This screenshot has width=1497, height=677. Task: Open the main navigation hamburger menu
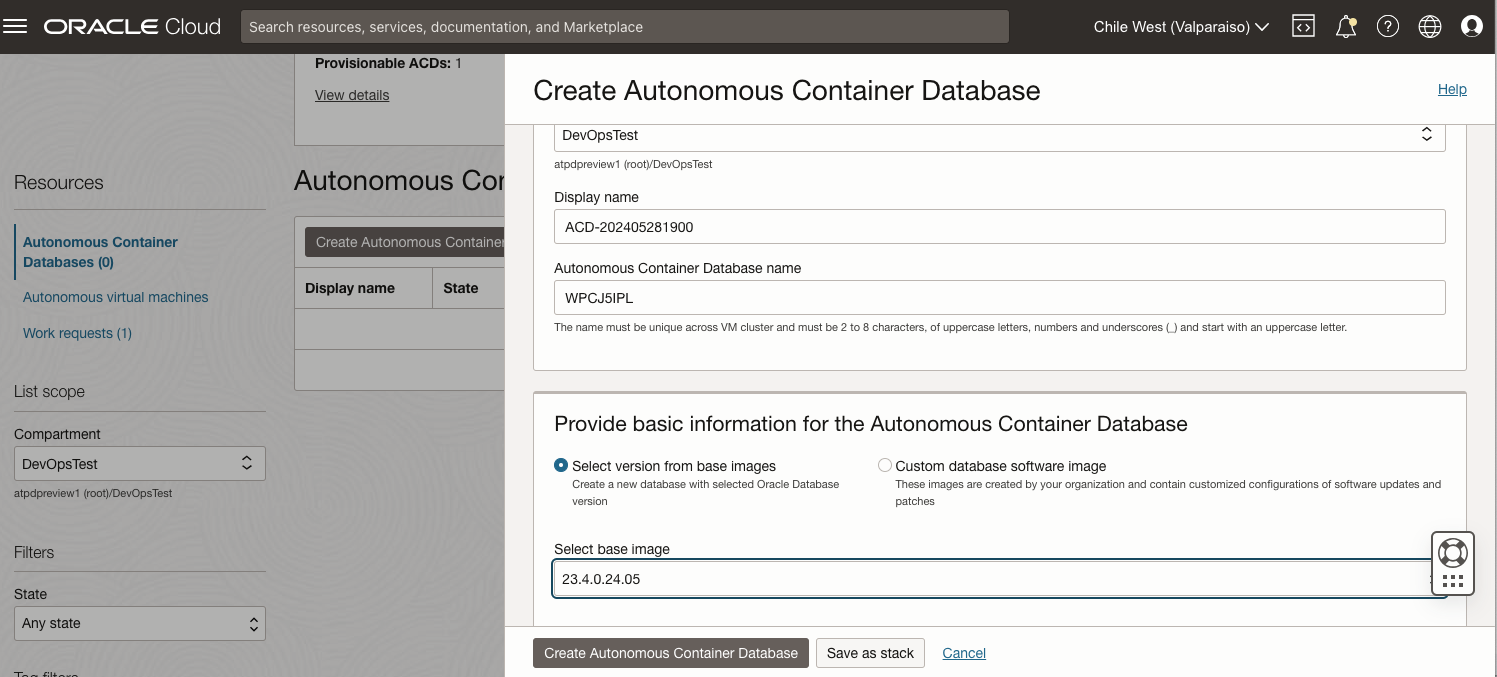[15, 25]
